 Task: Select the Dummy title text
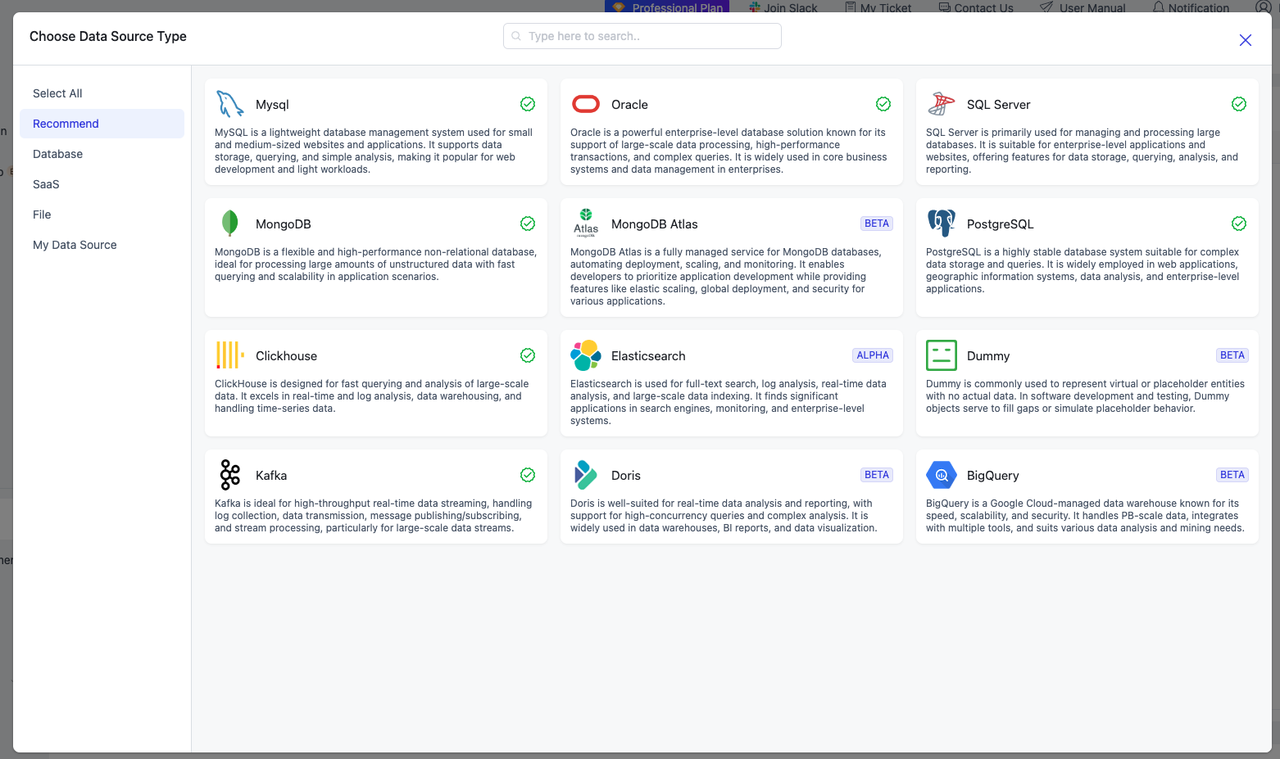pyautogui.click(x=988, y=356)
